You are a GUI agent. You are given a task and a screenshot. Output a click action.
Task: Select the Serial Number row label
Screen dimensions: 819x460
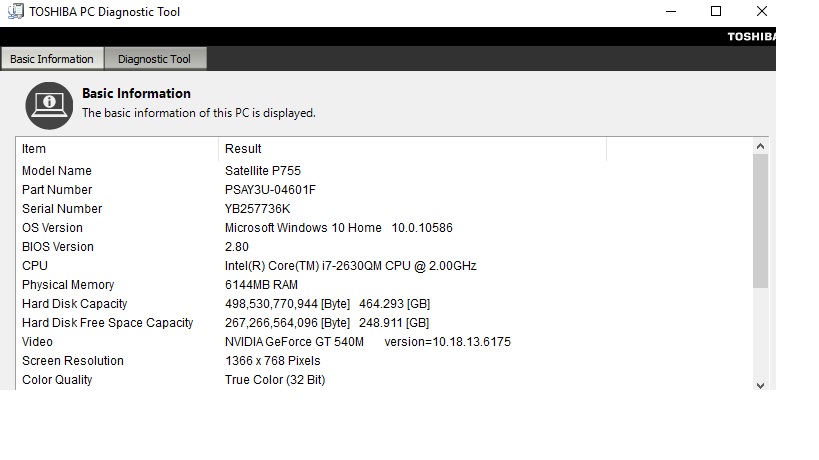(x=62, y=209)
